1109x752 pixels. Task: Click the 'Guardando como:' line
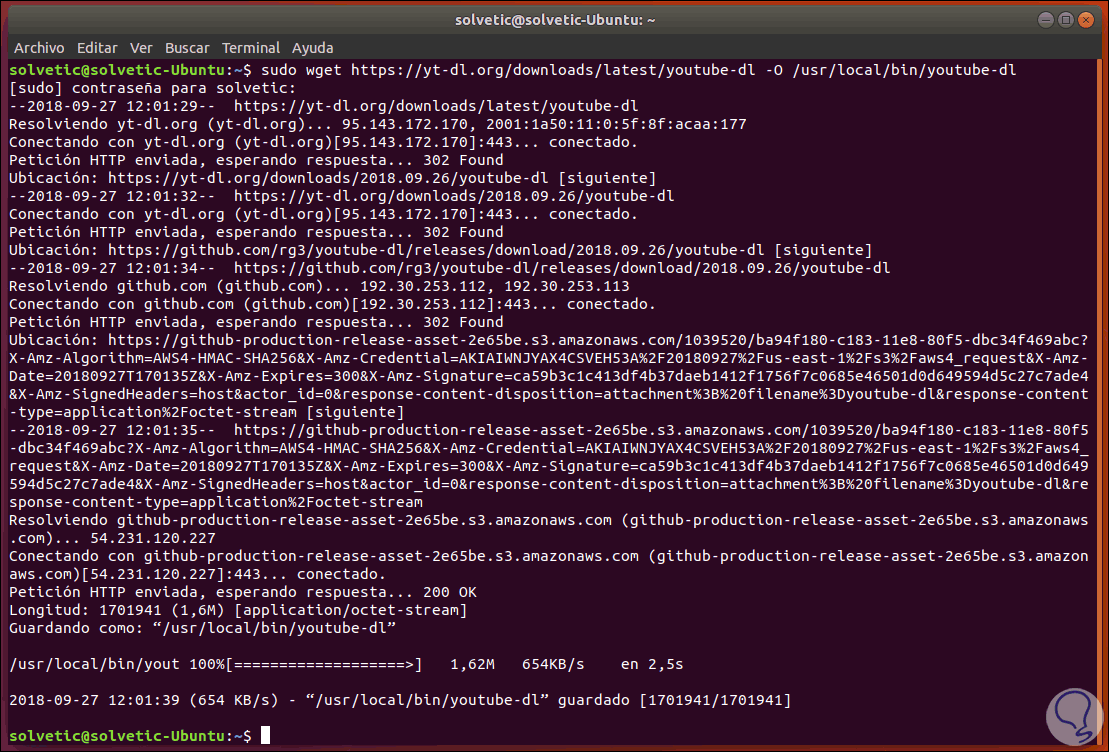tap(202, 628)
